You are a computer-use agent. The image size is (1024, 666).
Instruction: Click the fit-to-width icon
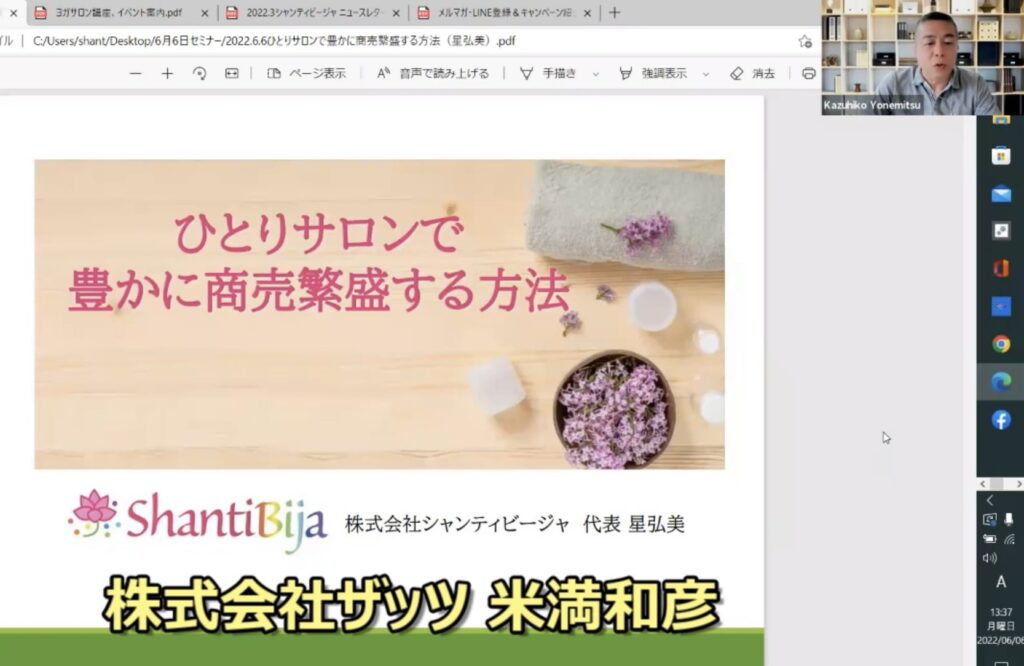[231, 73]
